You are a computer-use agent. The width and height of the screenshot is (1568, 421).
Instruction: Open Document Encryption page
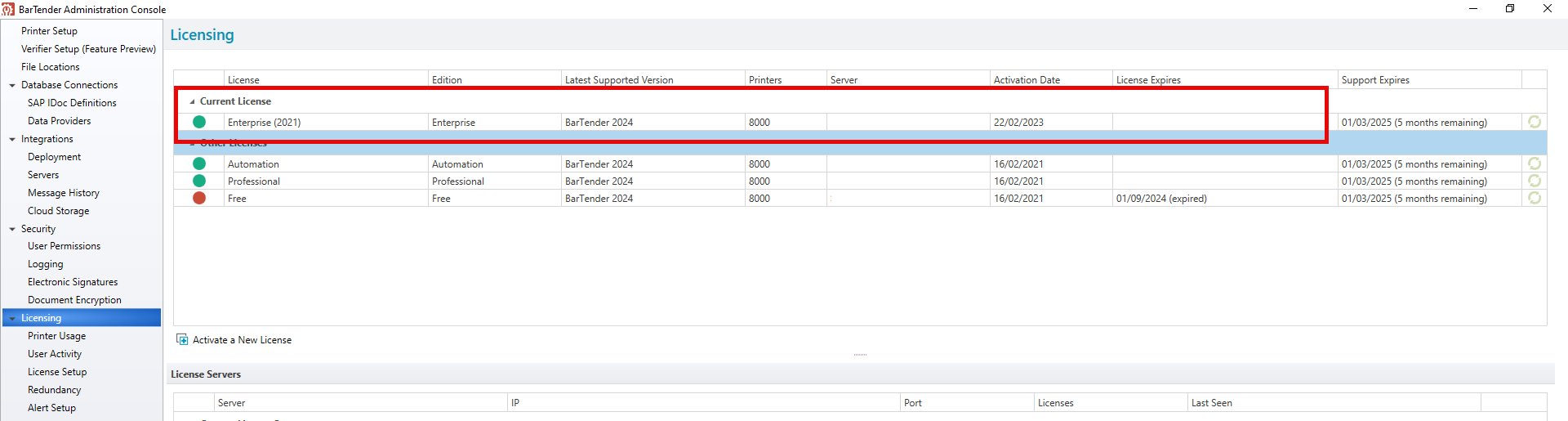tap(74, 300)
